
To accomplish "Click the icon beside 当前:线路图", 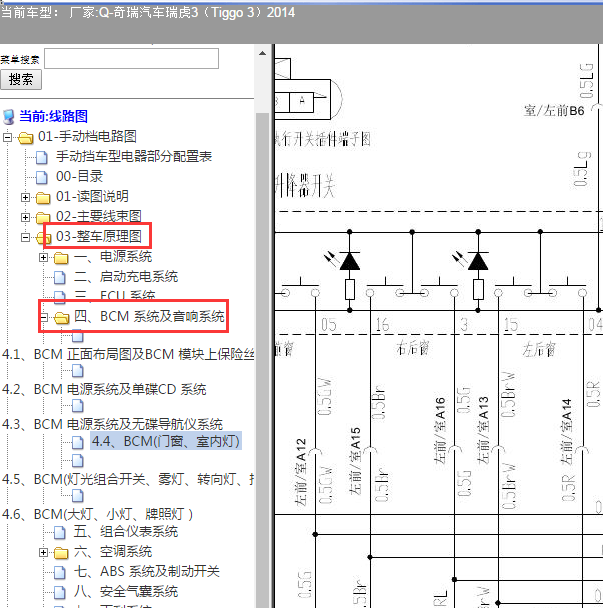I will [9, 117].
